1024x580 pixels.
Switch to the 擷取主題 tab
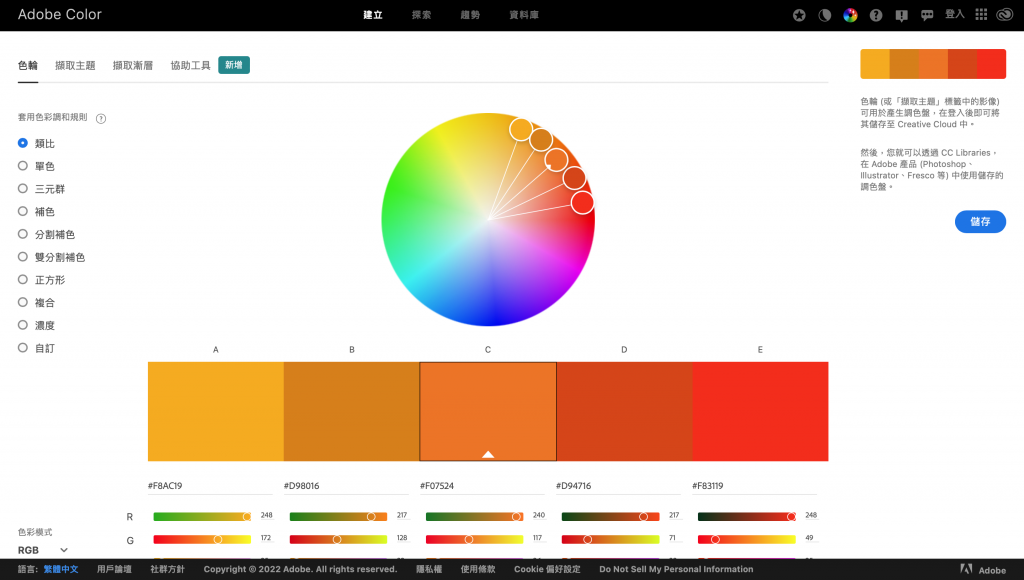(75, 65)
